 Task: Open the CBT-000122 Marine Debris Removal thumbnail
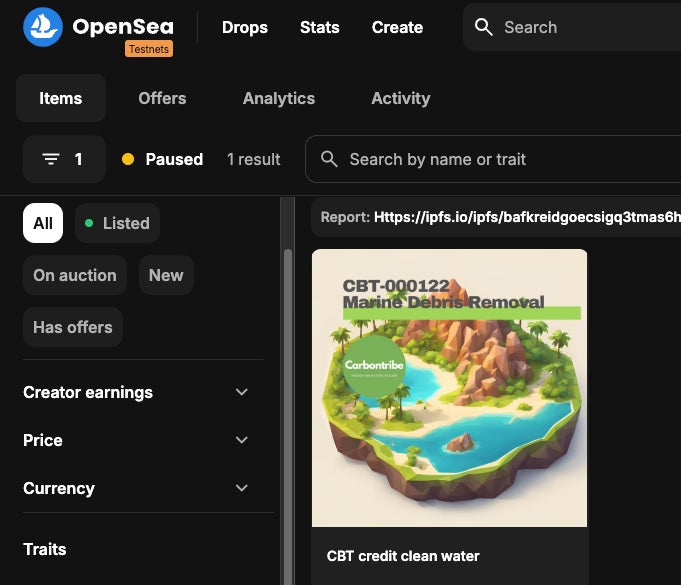pos(449,388)
